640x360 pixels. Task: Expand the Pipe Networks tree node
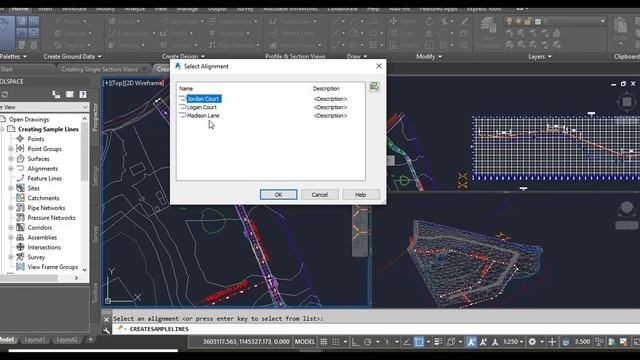(11, 208)
